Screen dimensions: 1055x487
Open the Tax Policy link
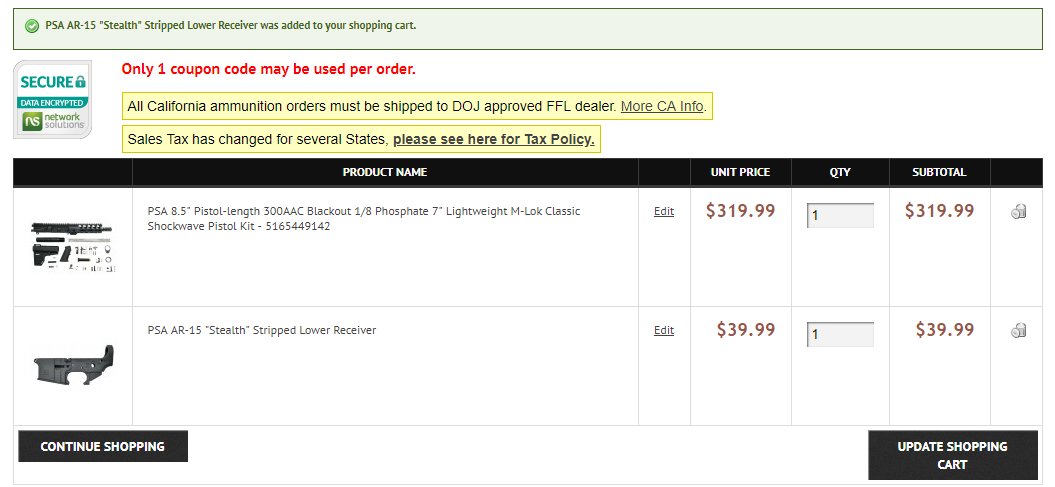pyautogui.click(x=493, y=140)
